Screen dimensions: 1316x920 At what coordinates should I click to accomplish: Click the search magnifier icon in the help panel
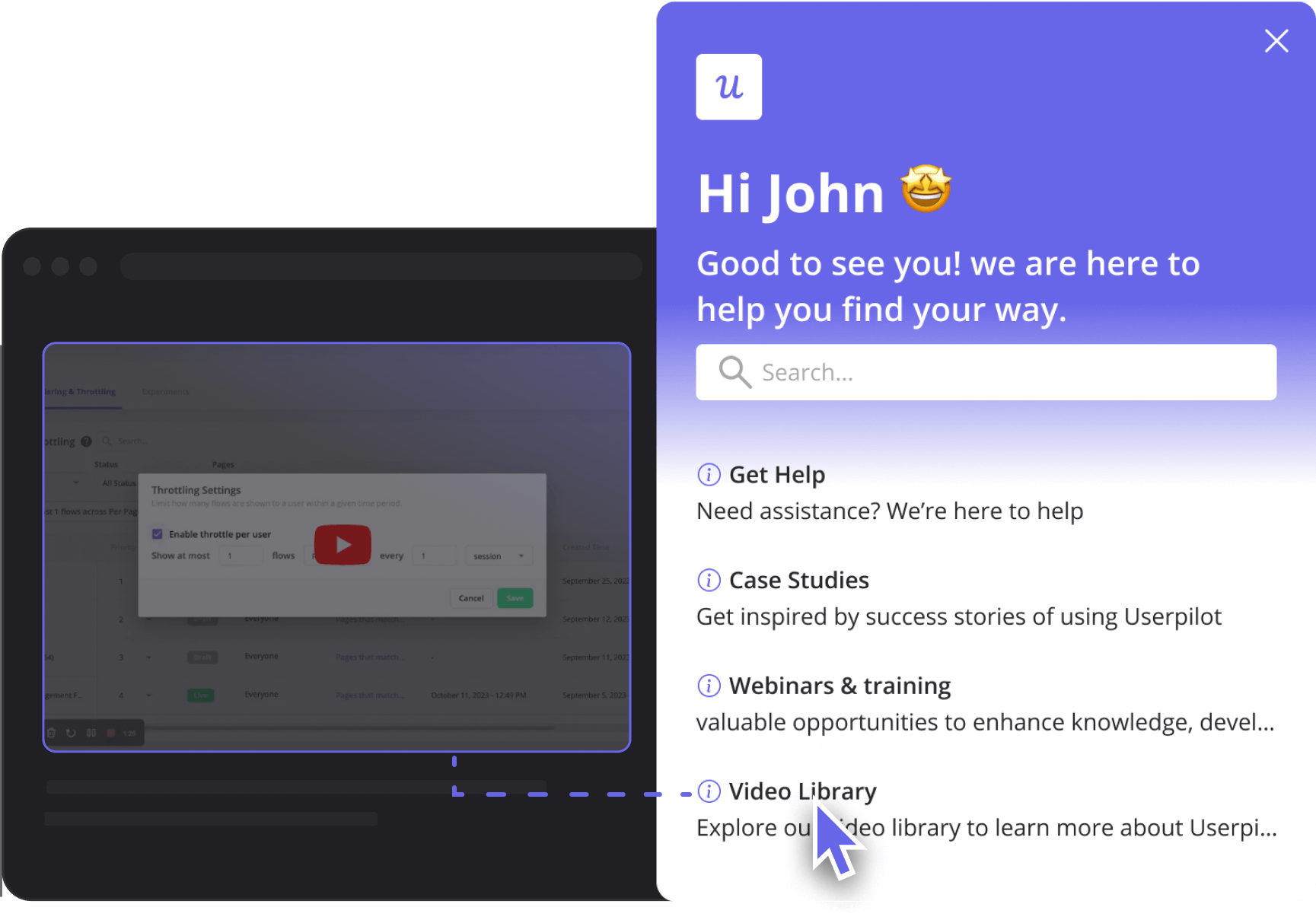pyautogui.click(x=734, y=372)
